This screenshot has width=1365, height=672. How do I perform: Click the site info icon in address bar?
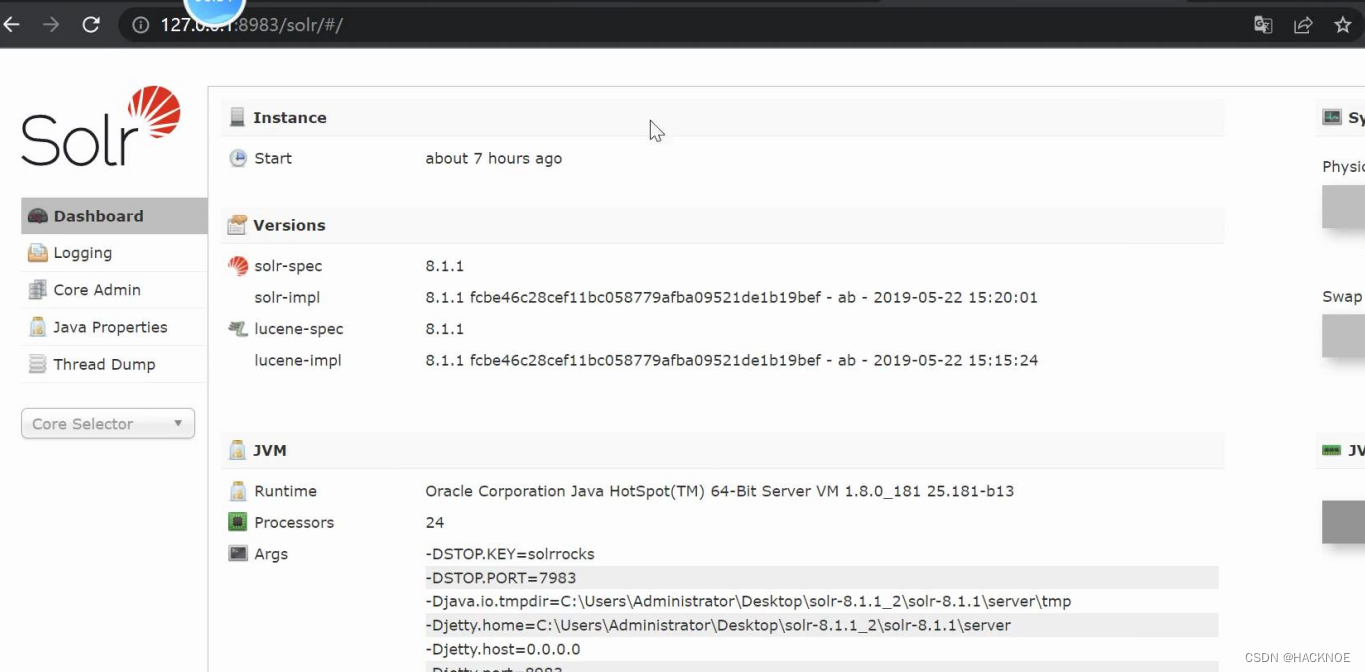tap(142, 25)
